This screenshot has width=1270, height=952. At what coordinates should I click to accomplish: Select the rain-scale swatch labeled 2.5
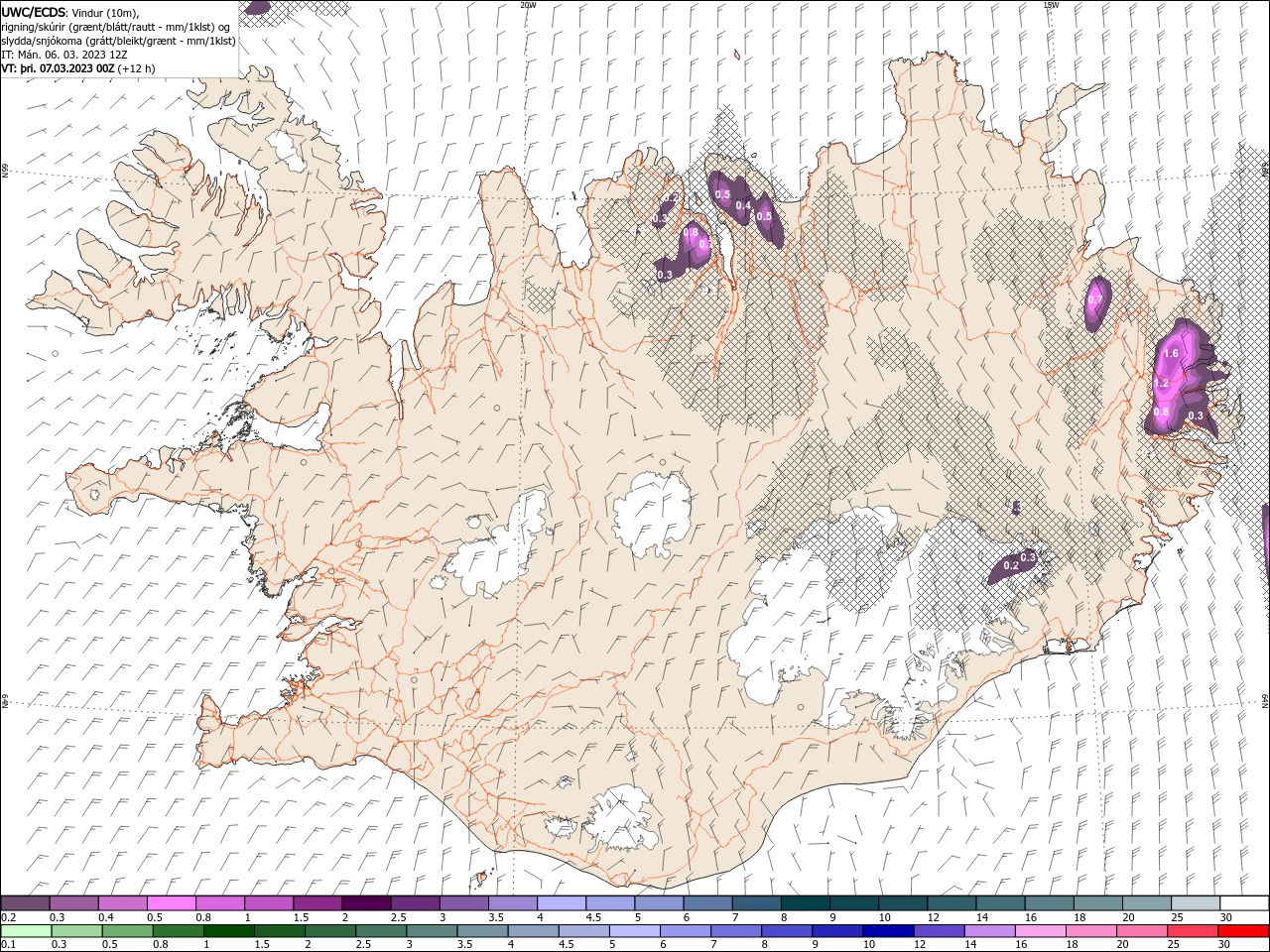[381, 930]
